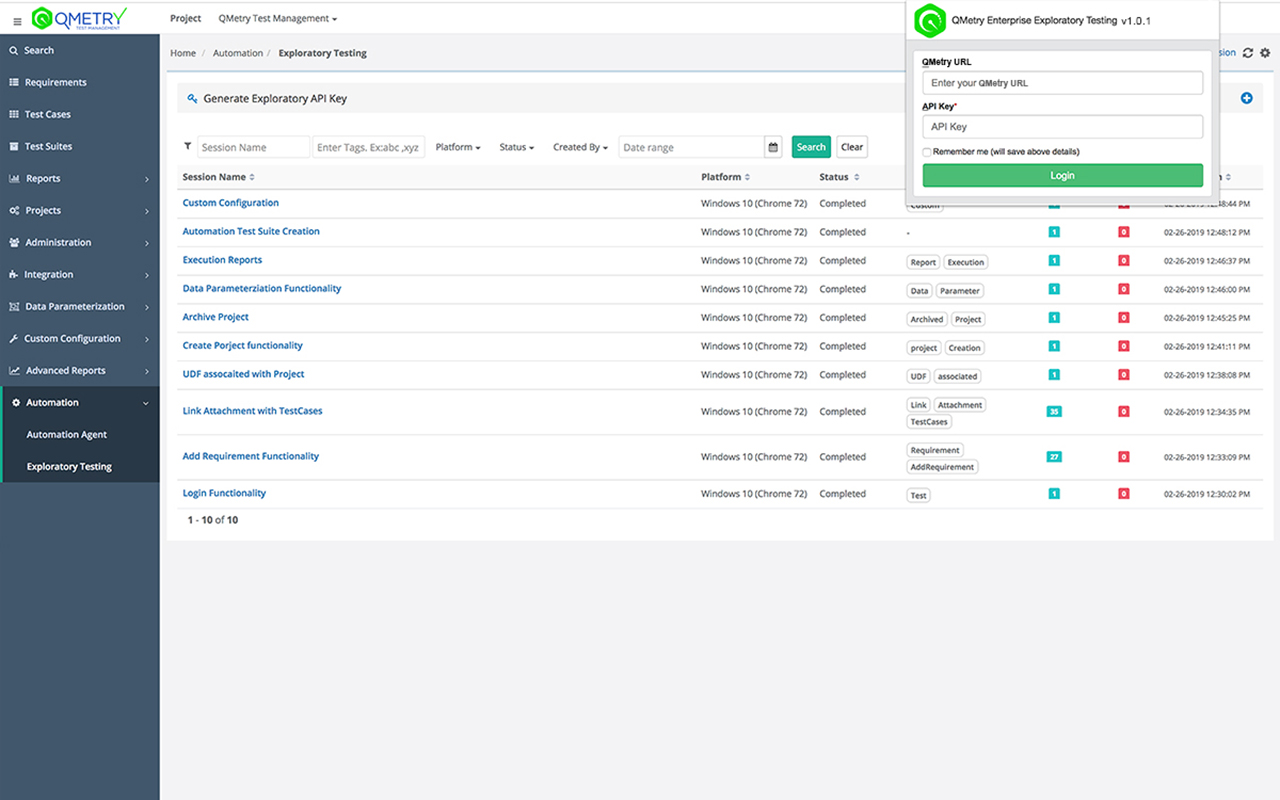Open the Status filter dropdown
The image size is (1280, 800).
(x=516, y=147)
